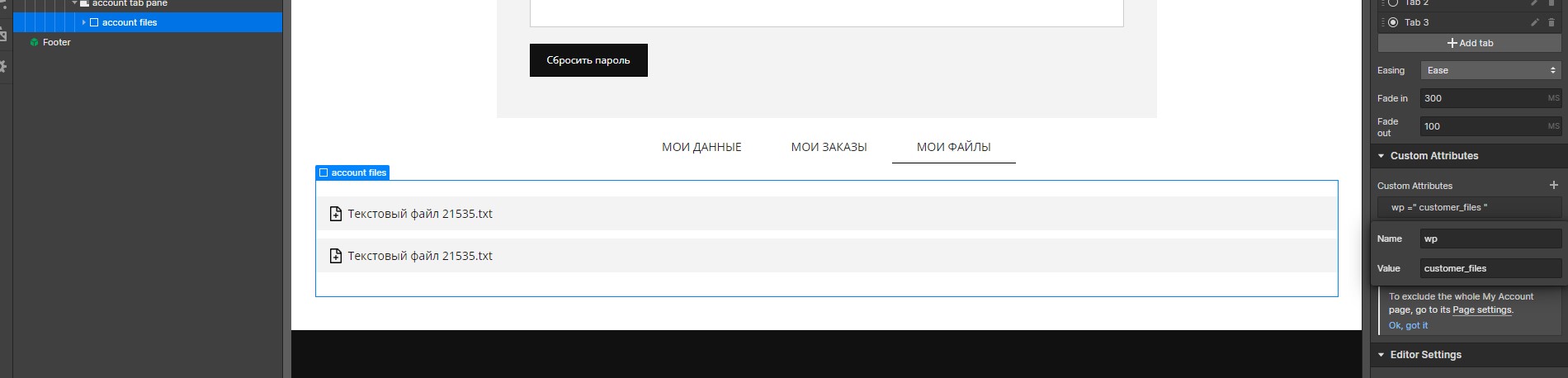This screenshot has height=378, width=1568.
Task: Click the file icon of the second text file
Action: pyautogui.click(x=336, y=256)
